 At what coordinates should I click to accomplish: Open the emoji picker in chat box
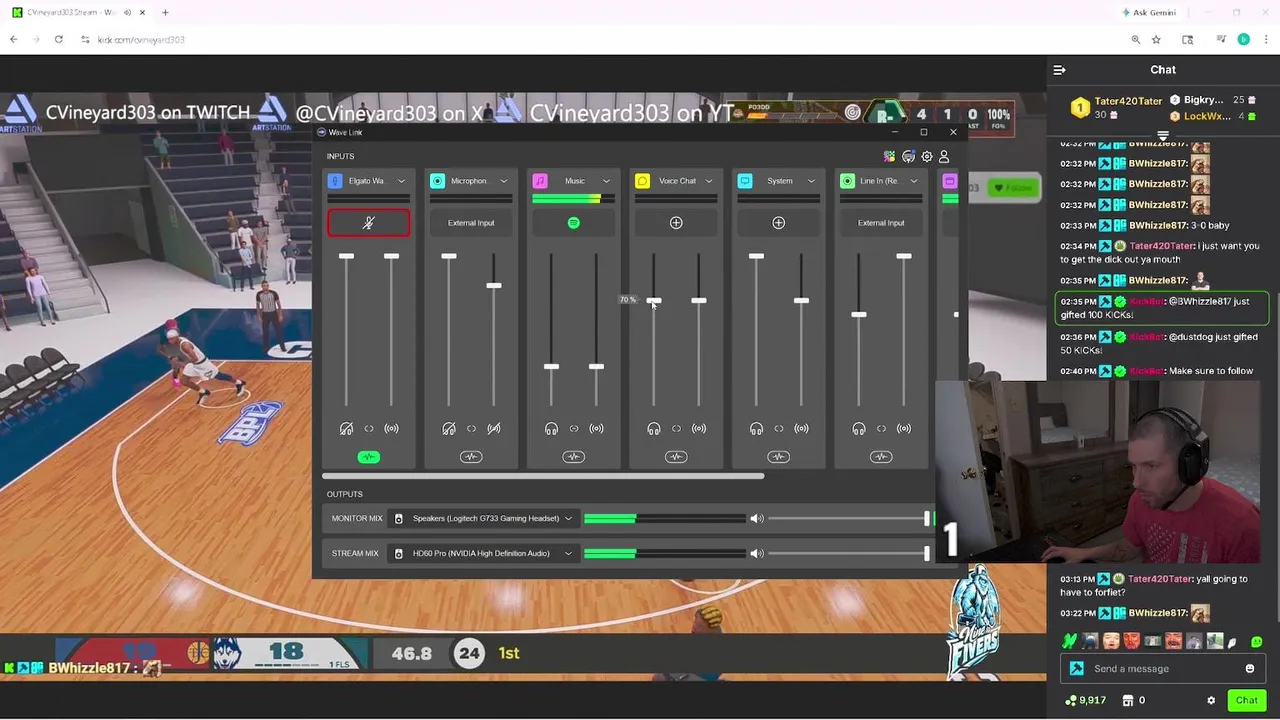point(1250,669)
